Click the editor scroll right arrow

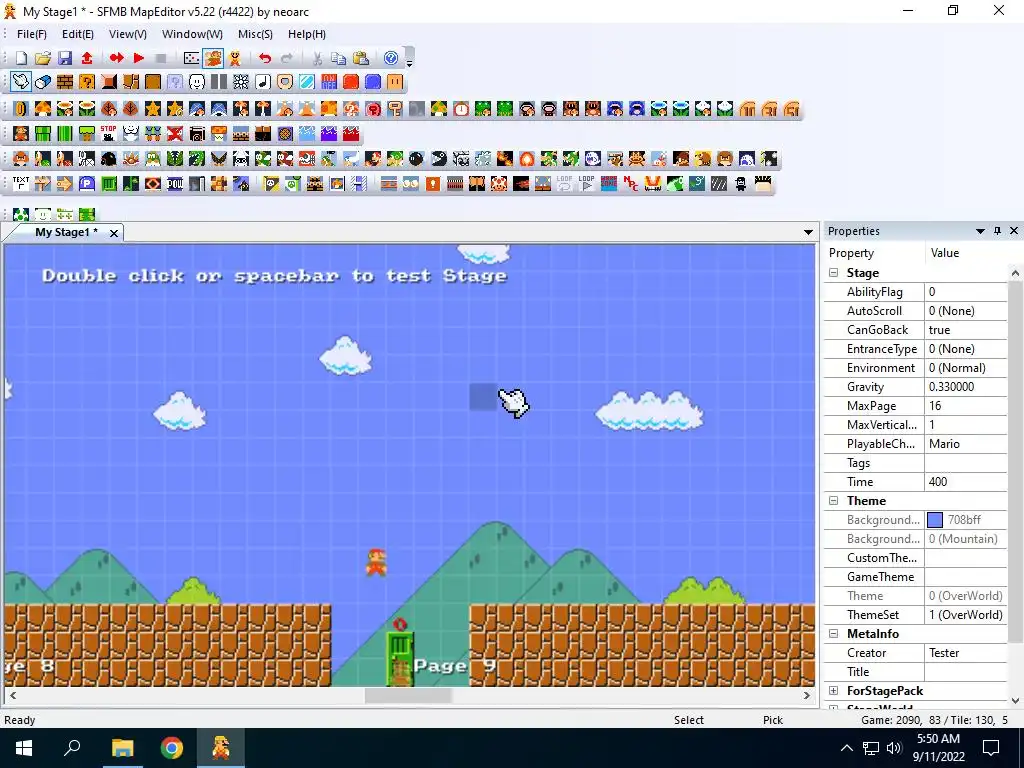pyautogui.click(x=807, y=696)
